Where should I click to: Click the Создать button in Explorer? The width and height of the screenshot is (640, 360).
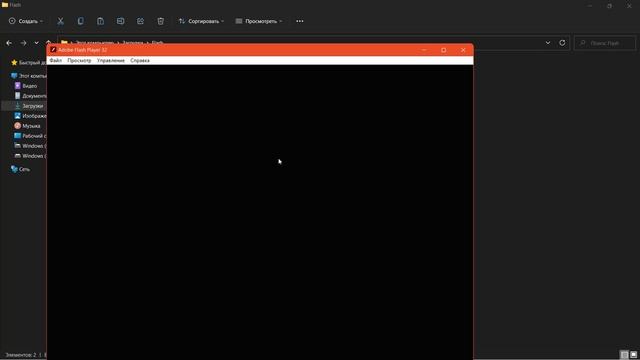tap(26, 21)
